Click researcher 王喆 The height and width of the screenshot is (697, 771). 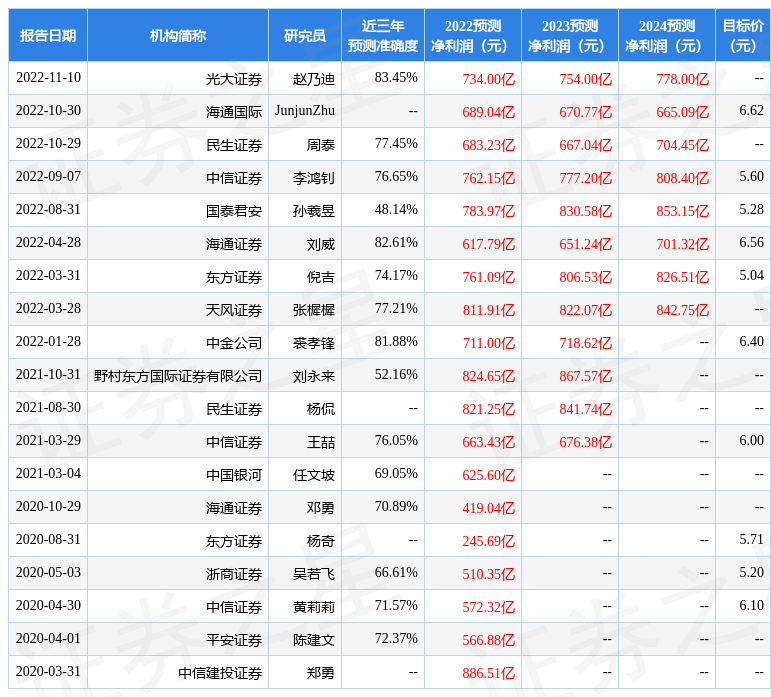coord(321,442)
